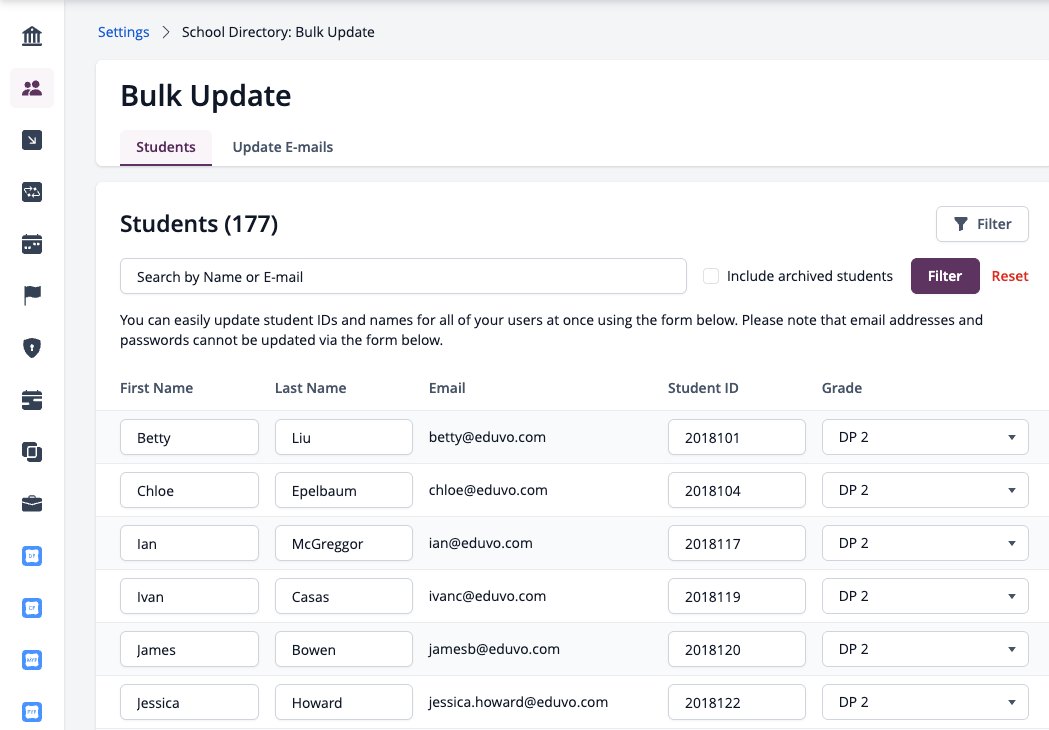Viewport: 1049px width, 730px height.
Task: Edit Student ID field 2018122
Action: 737,702
